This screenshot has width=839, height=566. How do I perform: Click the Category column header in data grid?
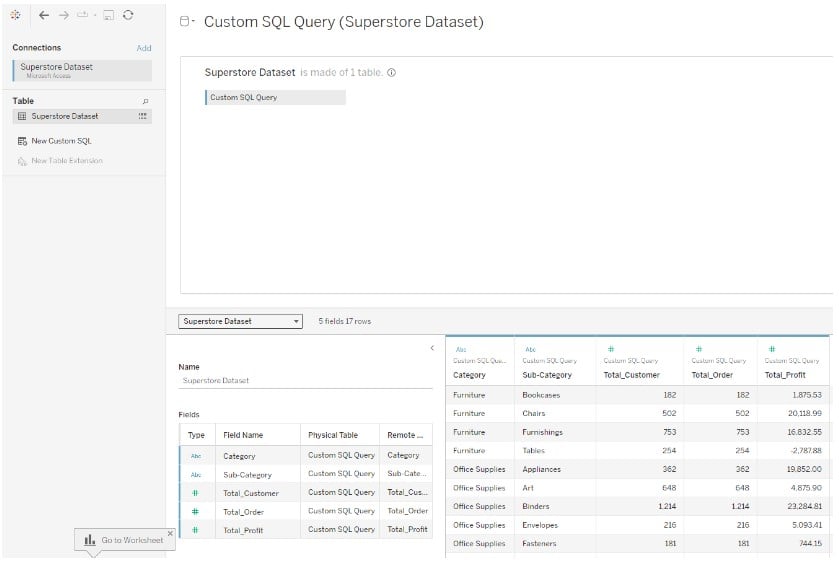[x=469, y=376]
